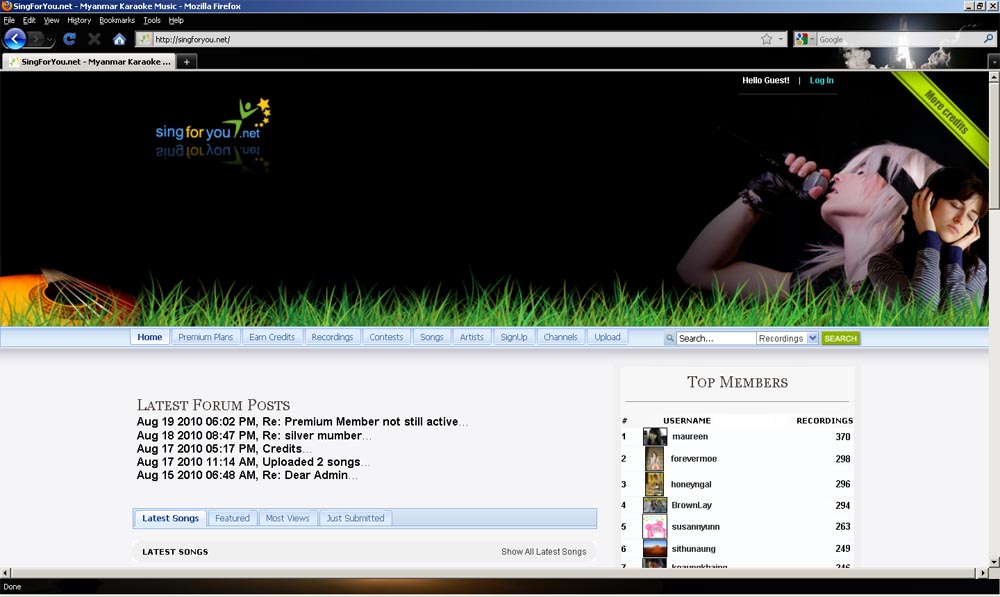Bookmark this page with the star icon
This screenshot has width=1000, height=597.
(x=766, y=39)
